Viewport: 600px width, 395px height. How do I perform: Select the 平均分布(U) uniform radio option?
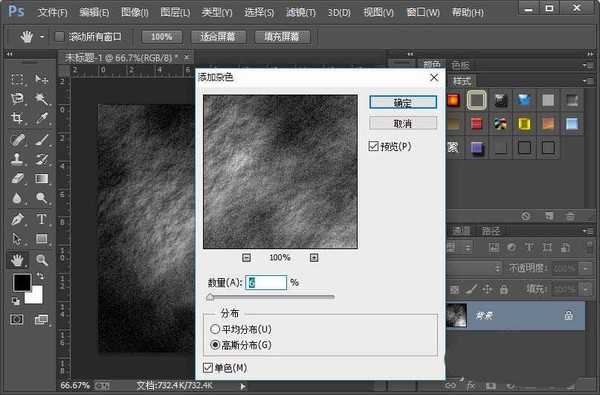[215, 329]
